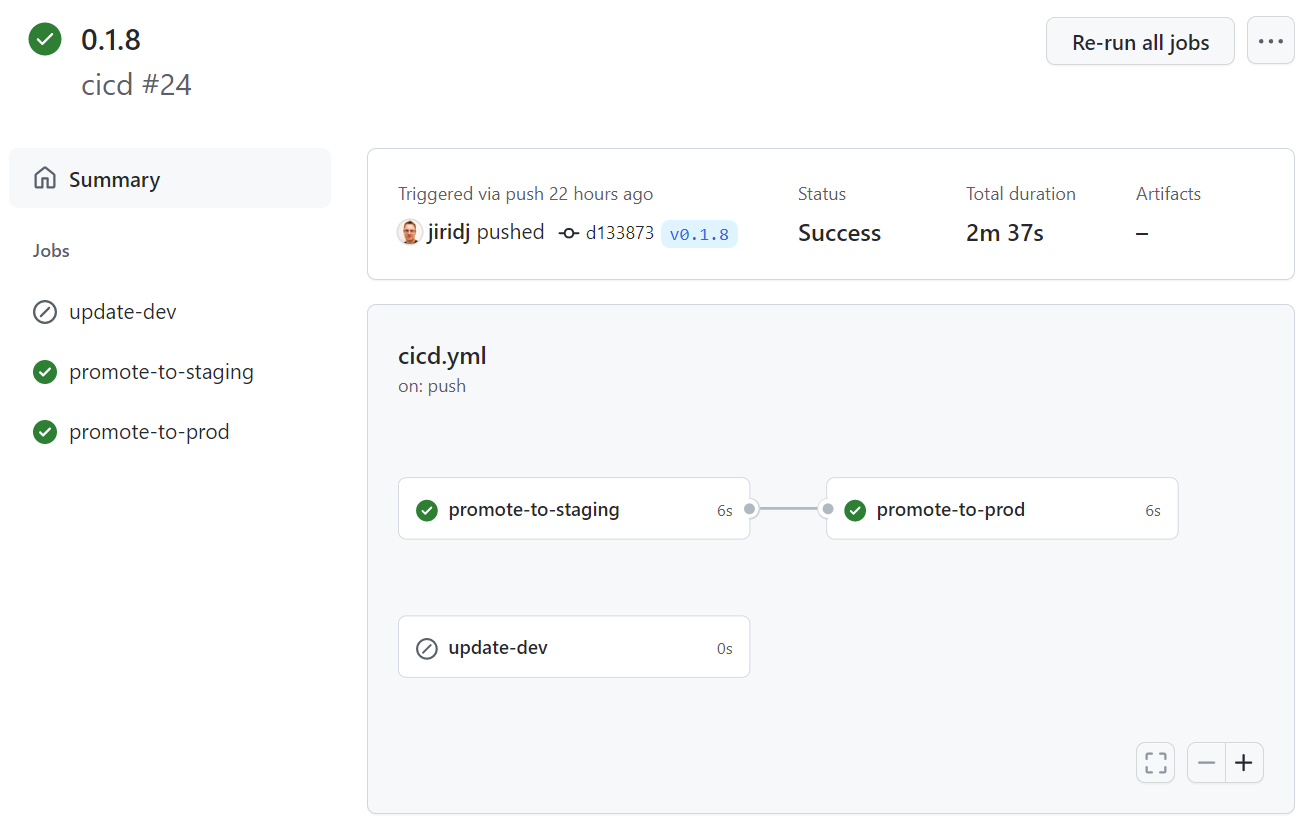Click zoom out in the workflow graph
1311x825 pixels.
click(1206, 762)
